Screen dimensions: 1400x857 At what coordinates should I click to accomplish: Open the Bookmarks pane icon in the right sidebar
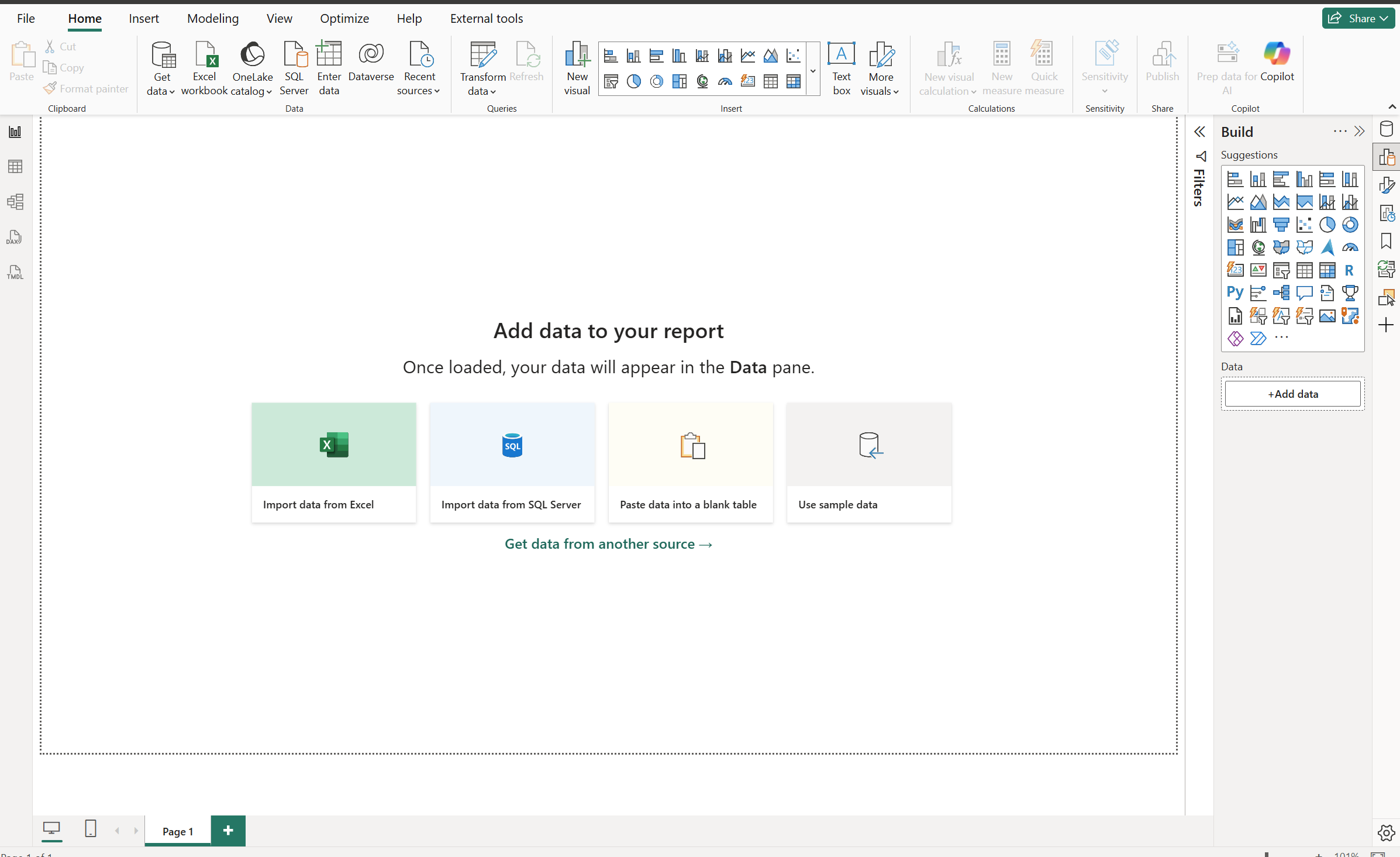click(1387, 240)
